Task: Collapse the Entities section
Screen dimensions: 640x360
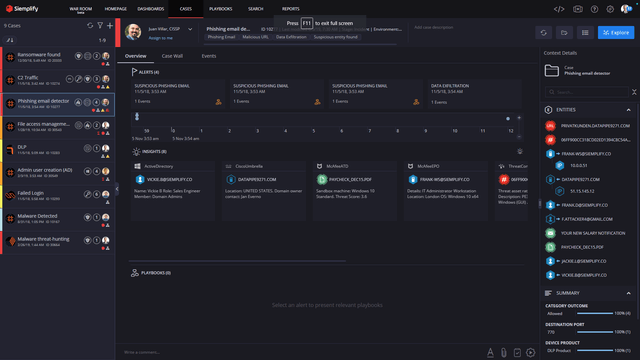Action: click(x=629, y=110)
